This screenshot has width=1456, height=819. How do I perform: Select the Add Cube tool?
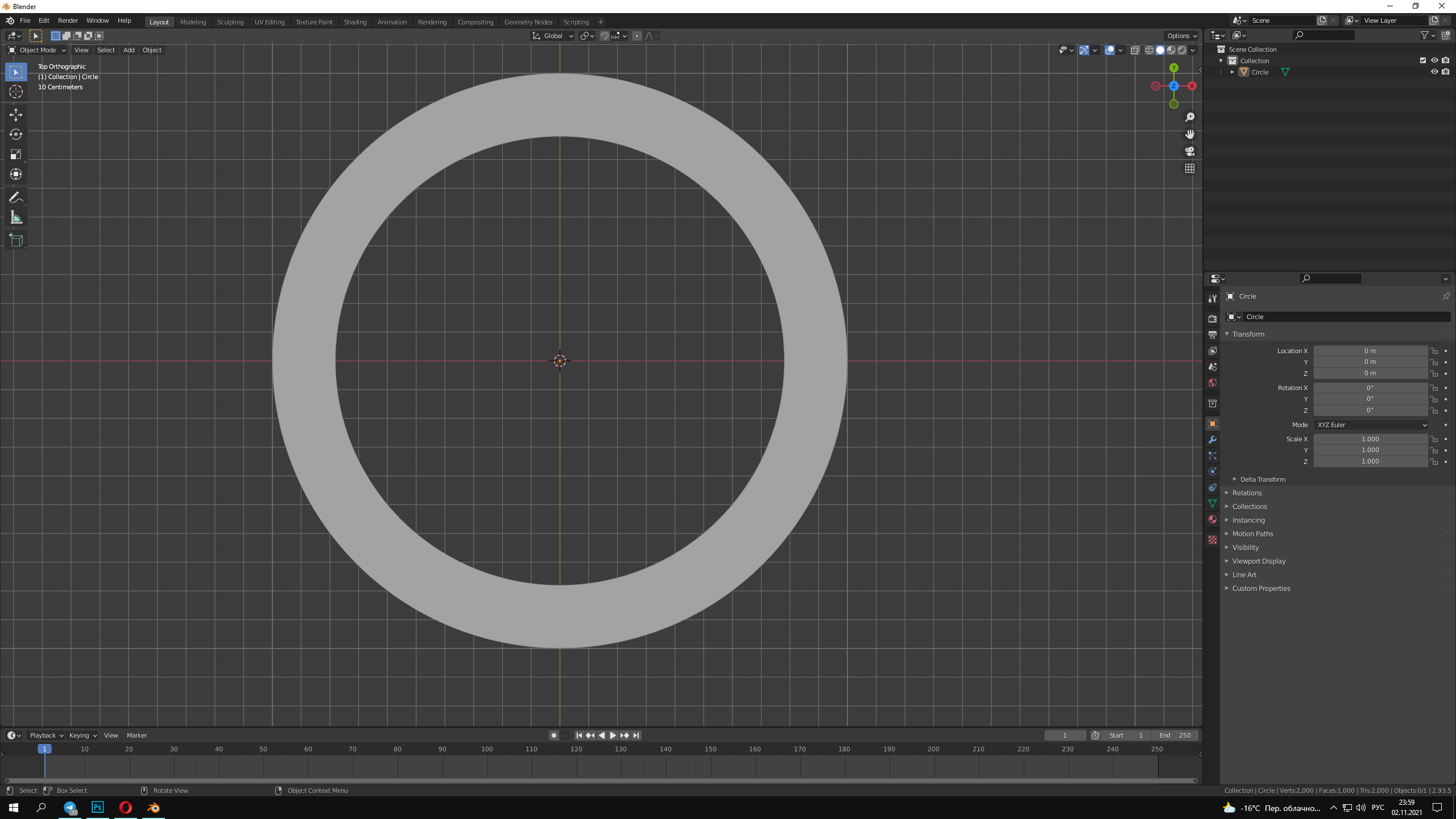(16, 241)
